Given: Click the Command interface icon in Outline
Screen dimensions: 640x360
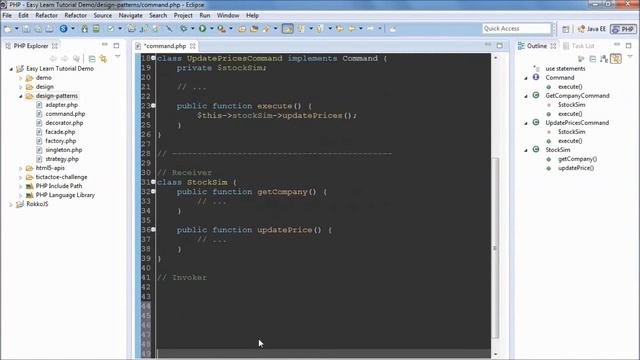Looking at the screenshot, I should click(536, 77).
